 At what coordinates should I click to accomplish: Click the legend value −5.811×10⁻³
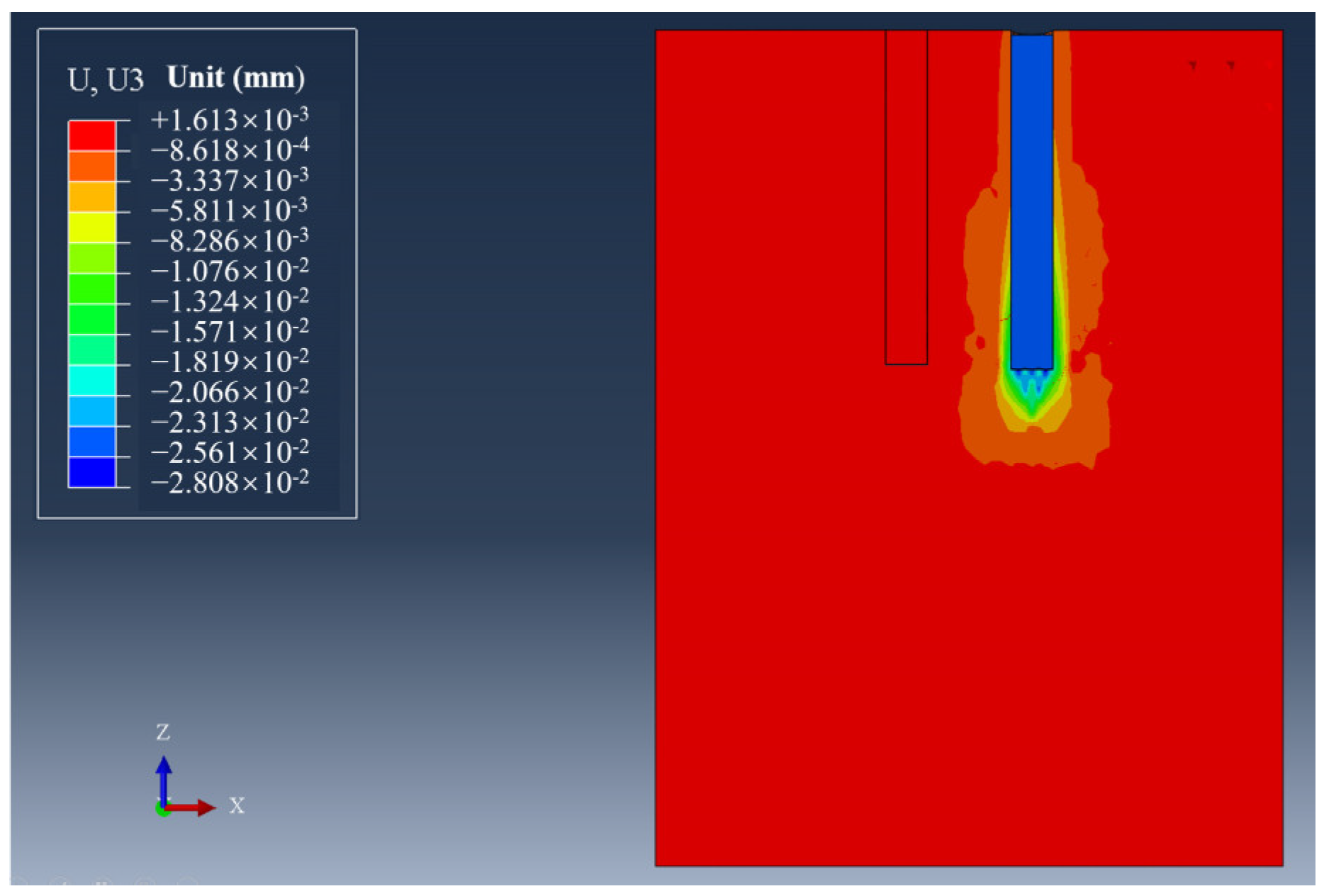(230, 211)
